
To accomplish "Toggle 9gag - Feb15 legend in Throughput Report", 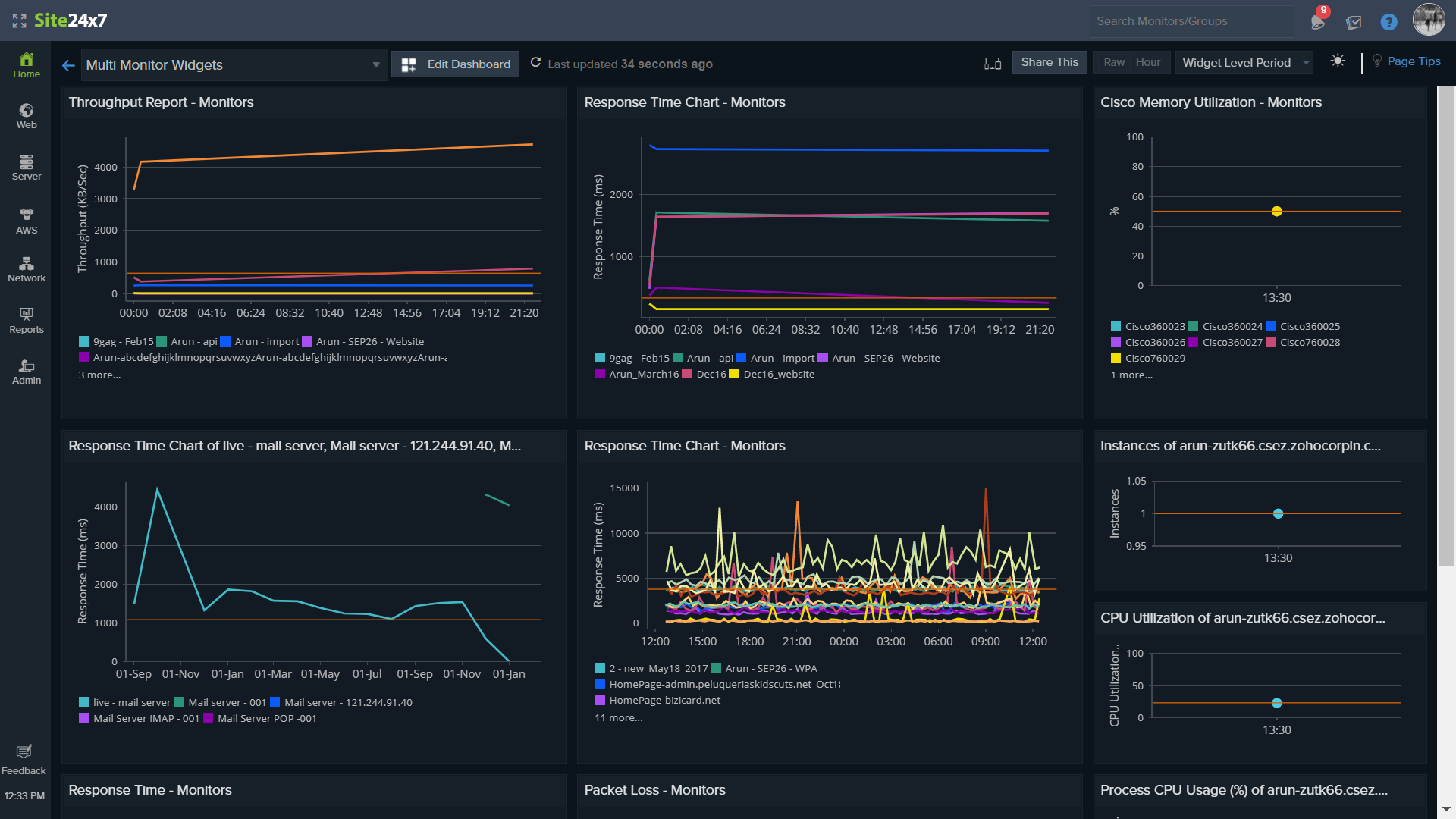I will pyautogui.click(x=123, y=342).
